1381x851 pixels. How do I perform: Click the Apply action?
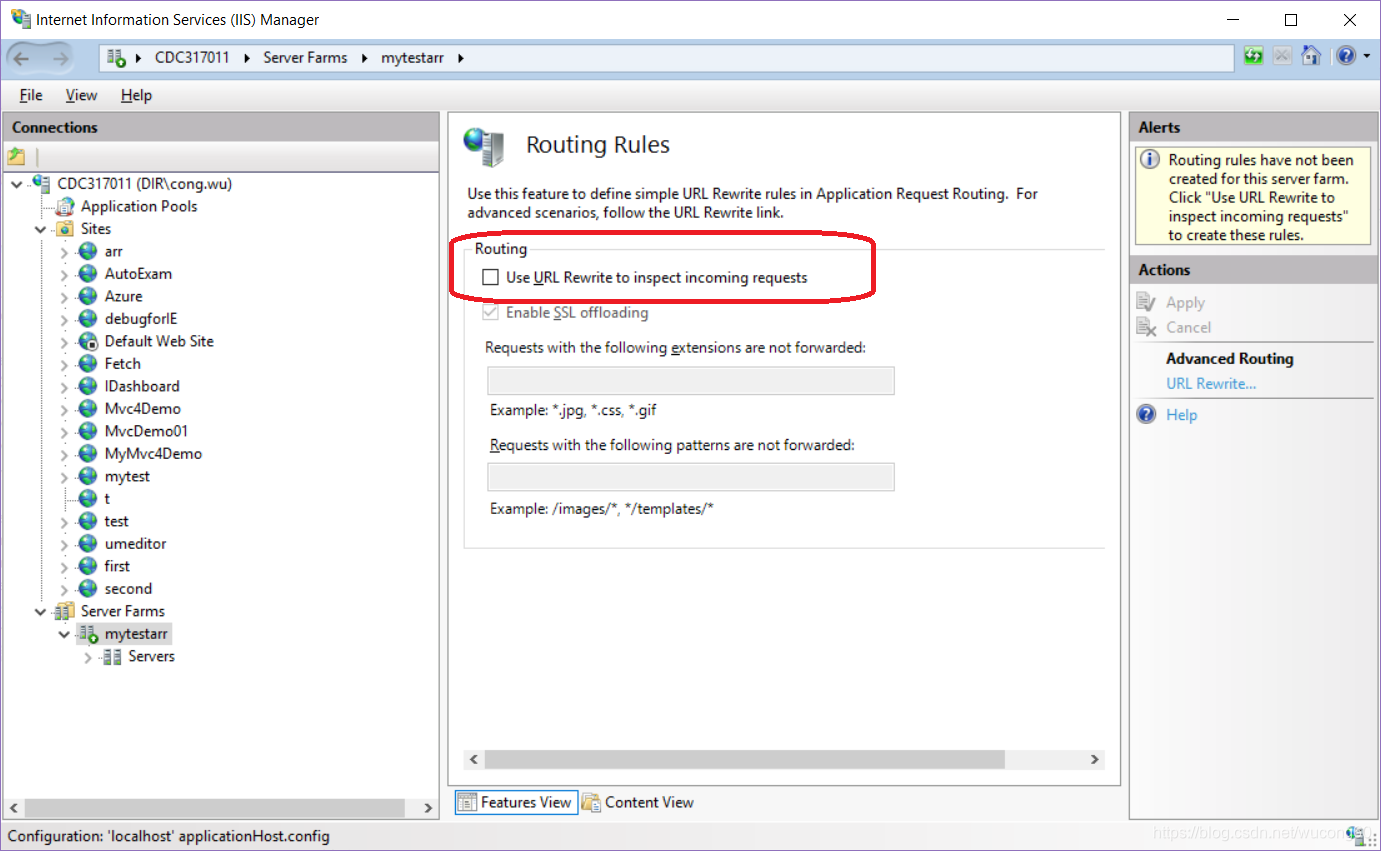(1185, 303)
